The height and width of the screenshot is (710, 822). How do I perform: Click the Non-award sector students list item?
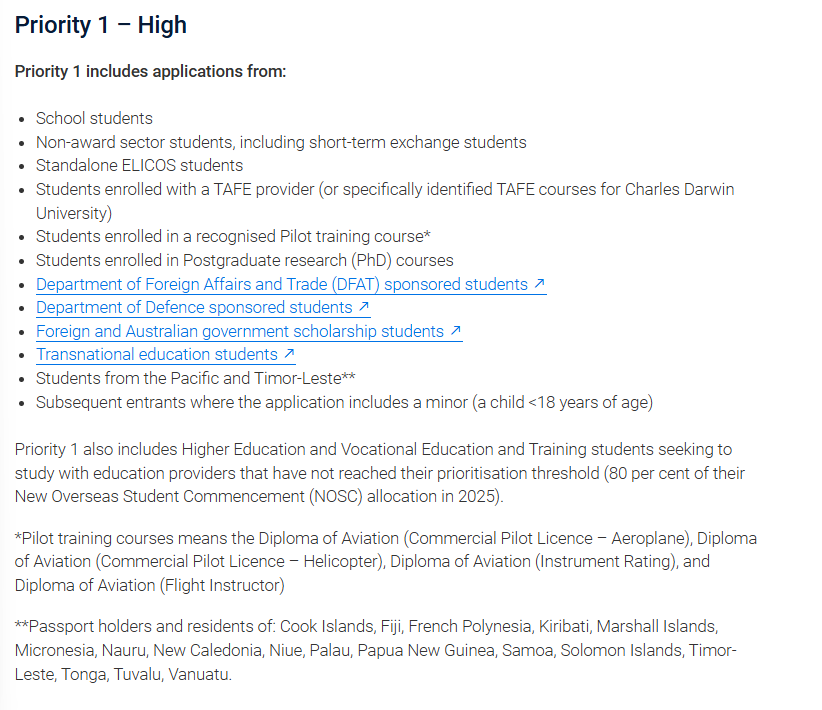[x=281, y=142]
